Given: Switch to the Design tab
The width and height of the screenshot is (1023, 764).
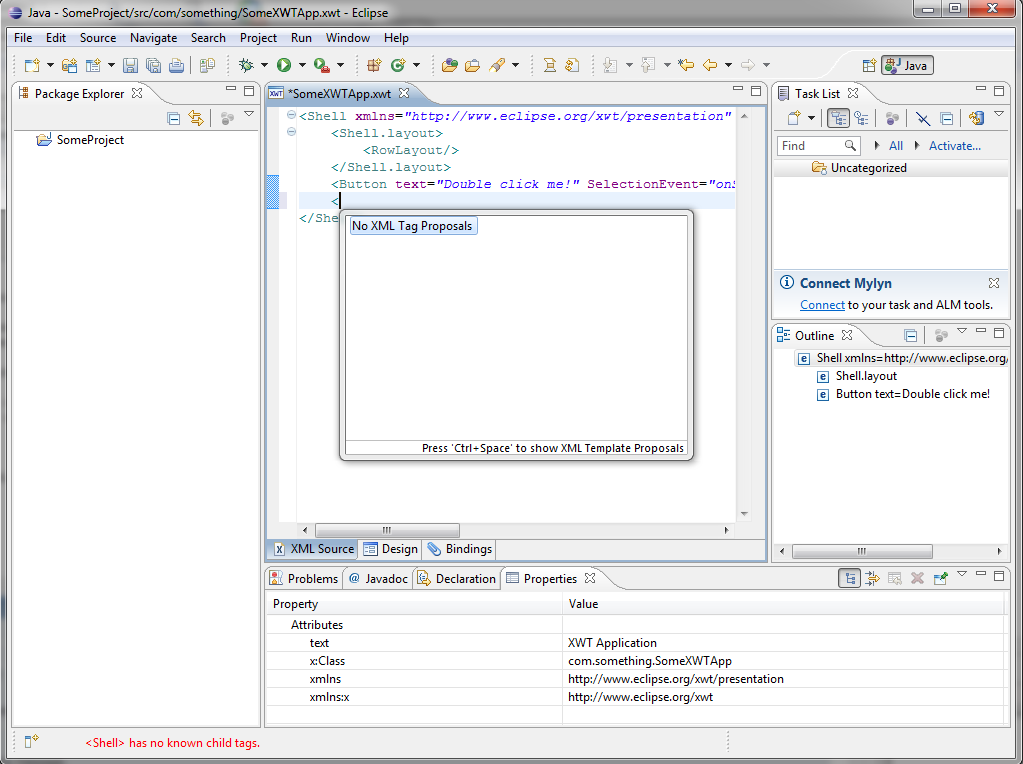Looking at the screenshot, I should [x=391, y=549].
